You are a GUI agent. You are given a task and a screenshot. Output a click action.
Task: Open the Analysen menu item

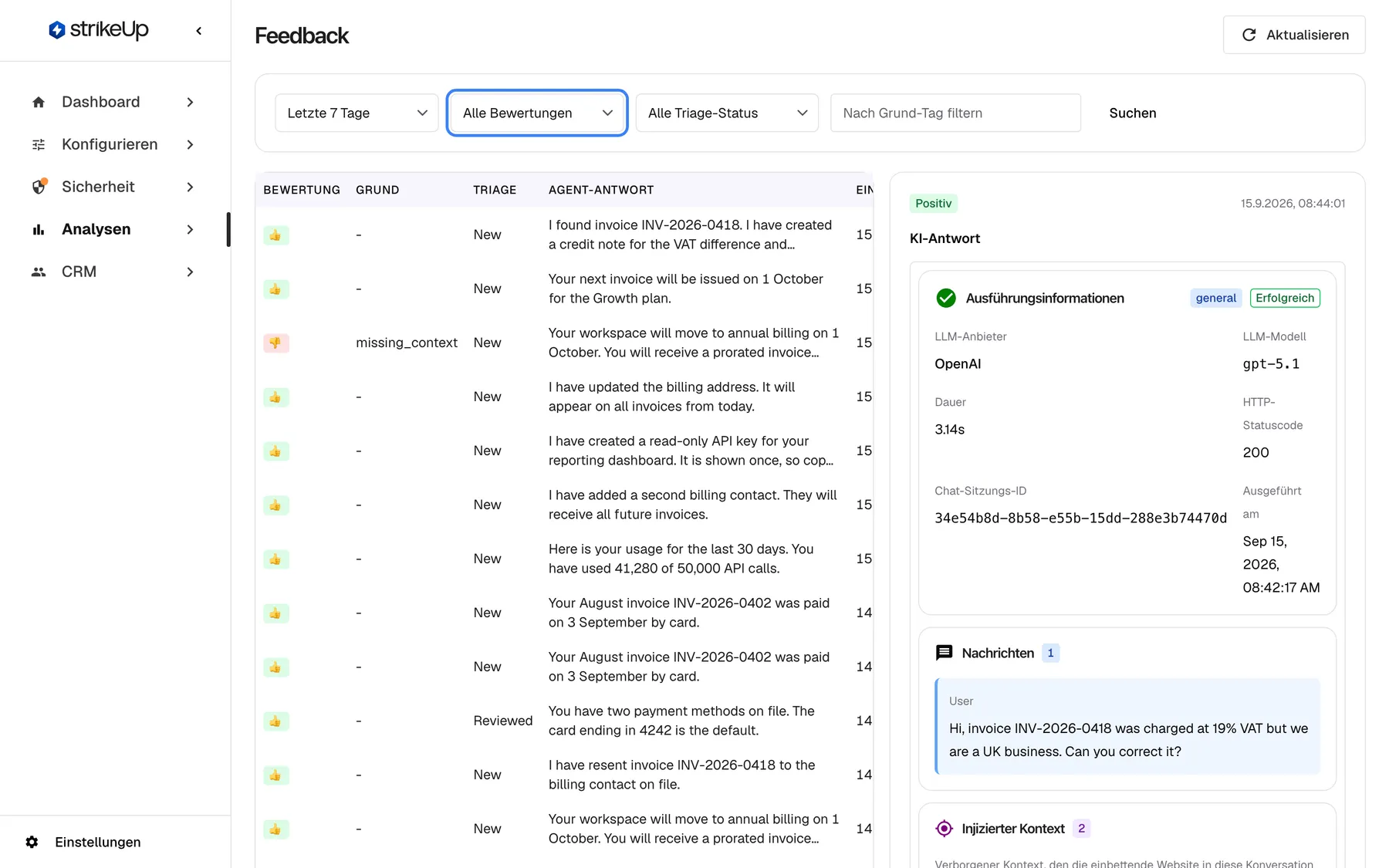click(x=113, y=229)
